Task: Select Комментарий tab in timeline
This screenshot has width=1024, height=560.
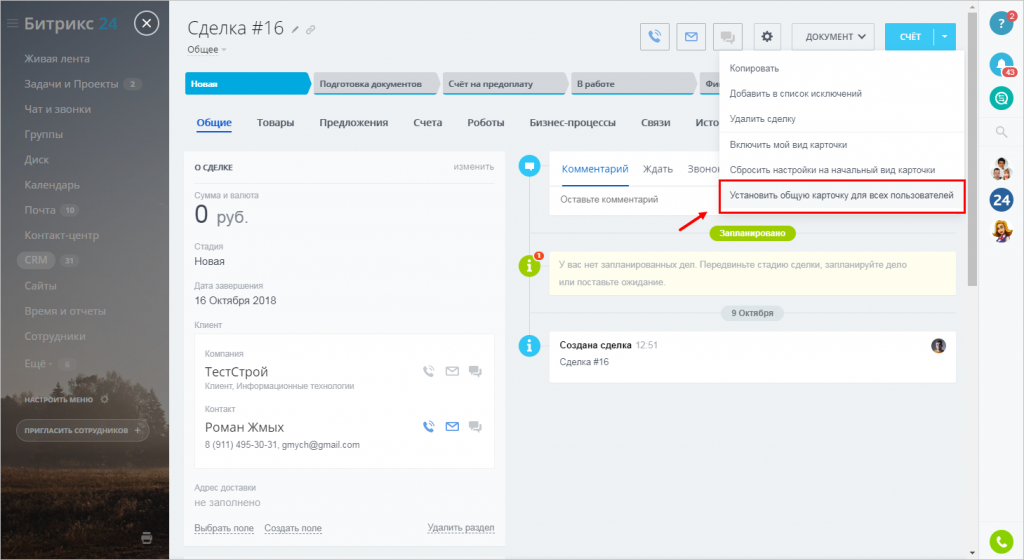Action: click(595, 169)
